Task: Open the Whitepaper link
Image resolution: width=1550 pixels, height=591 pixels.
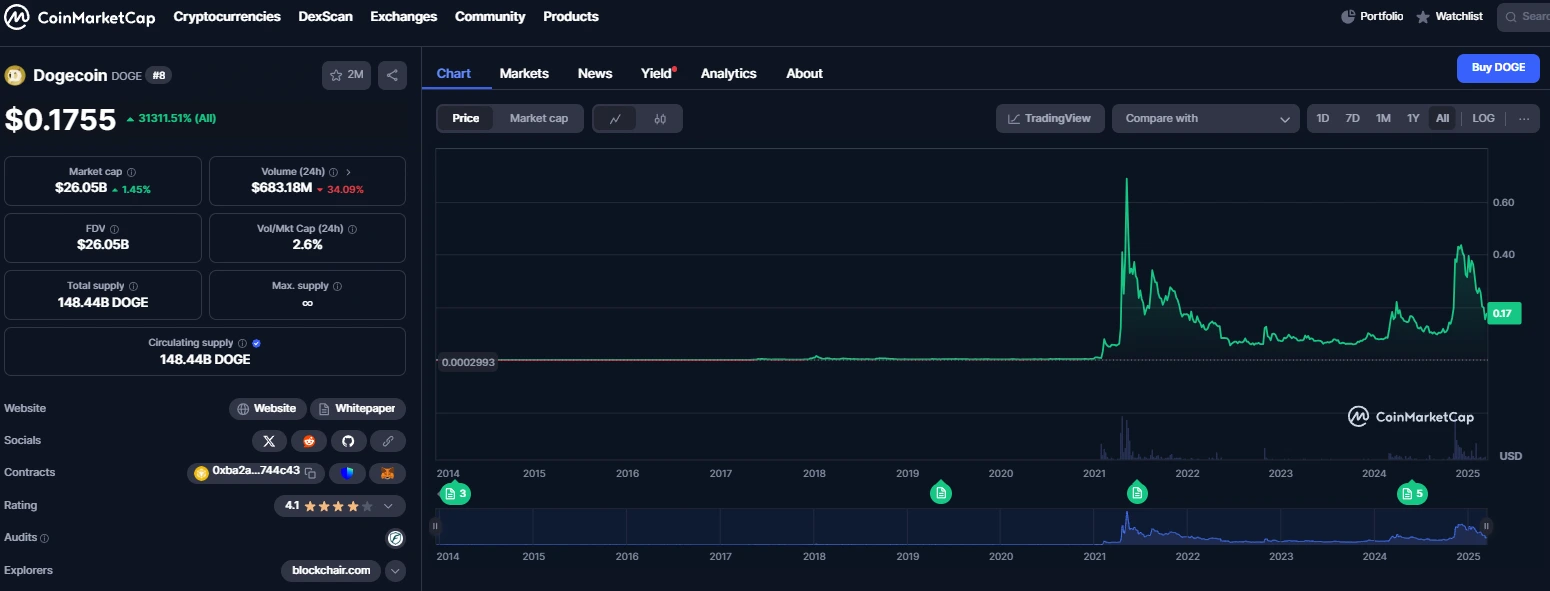Action: pyautogui.click(x=357, y=408)
